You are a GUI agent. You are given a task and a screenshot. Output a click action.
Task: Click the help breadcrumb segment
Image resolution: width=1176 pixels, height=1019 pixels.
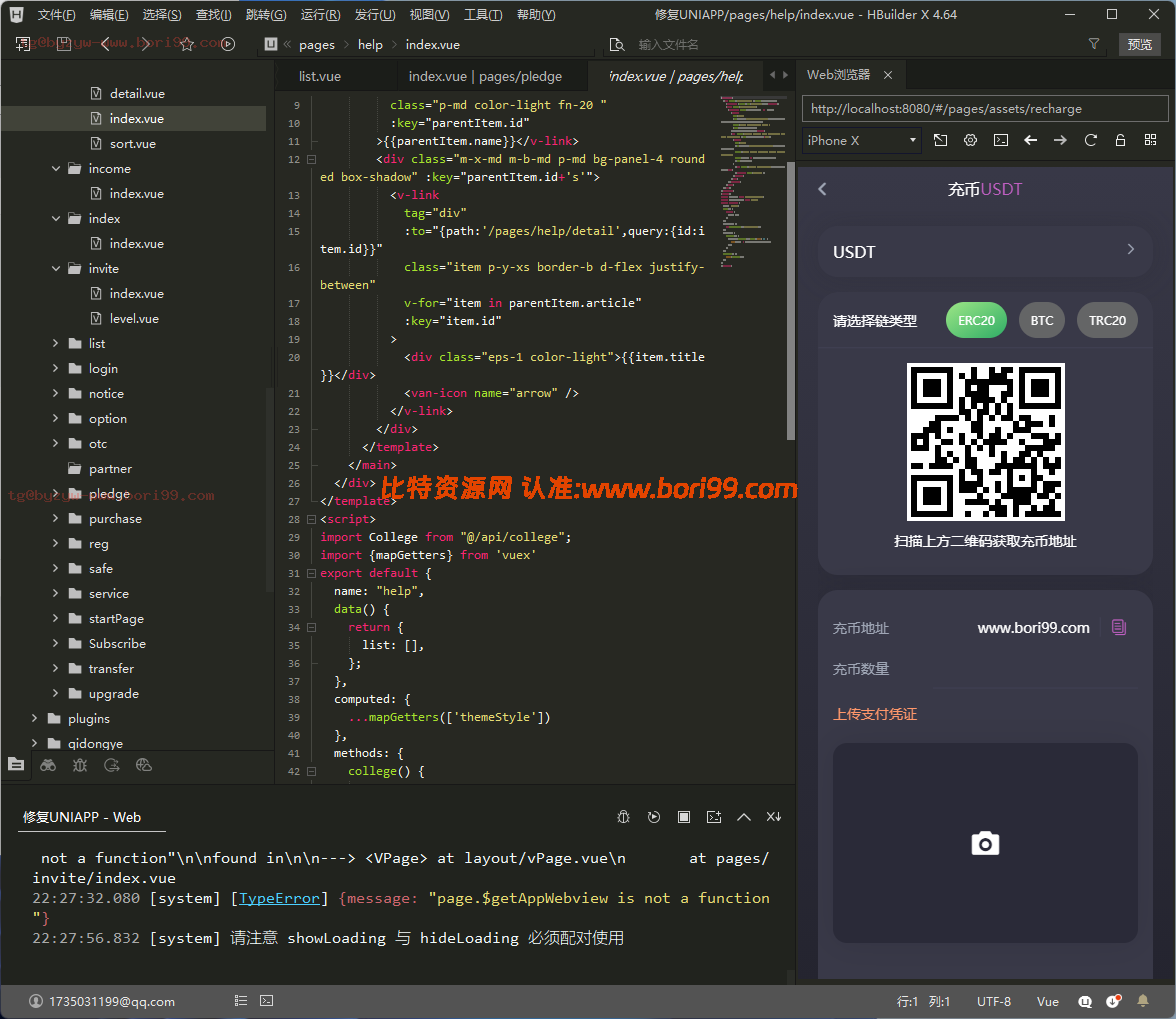[370, 44]
